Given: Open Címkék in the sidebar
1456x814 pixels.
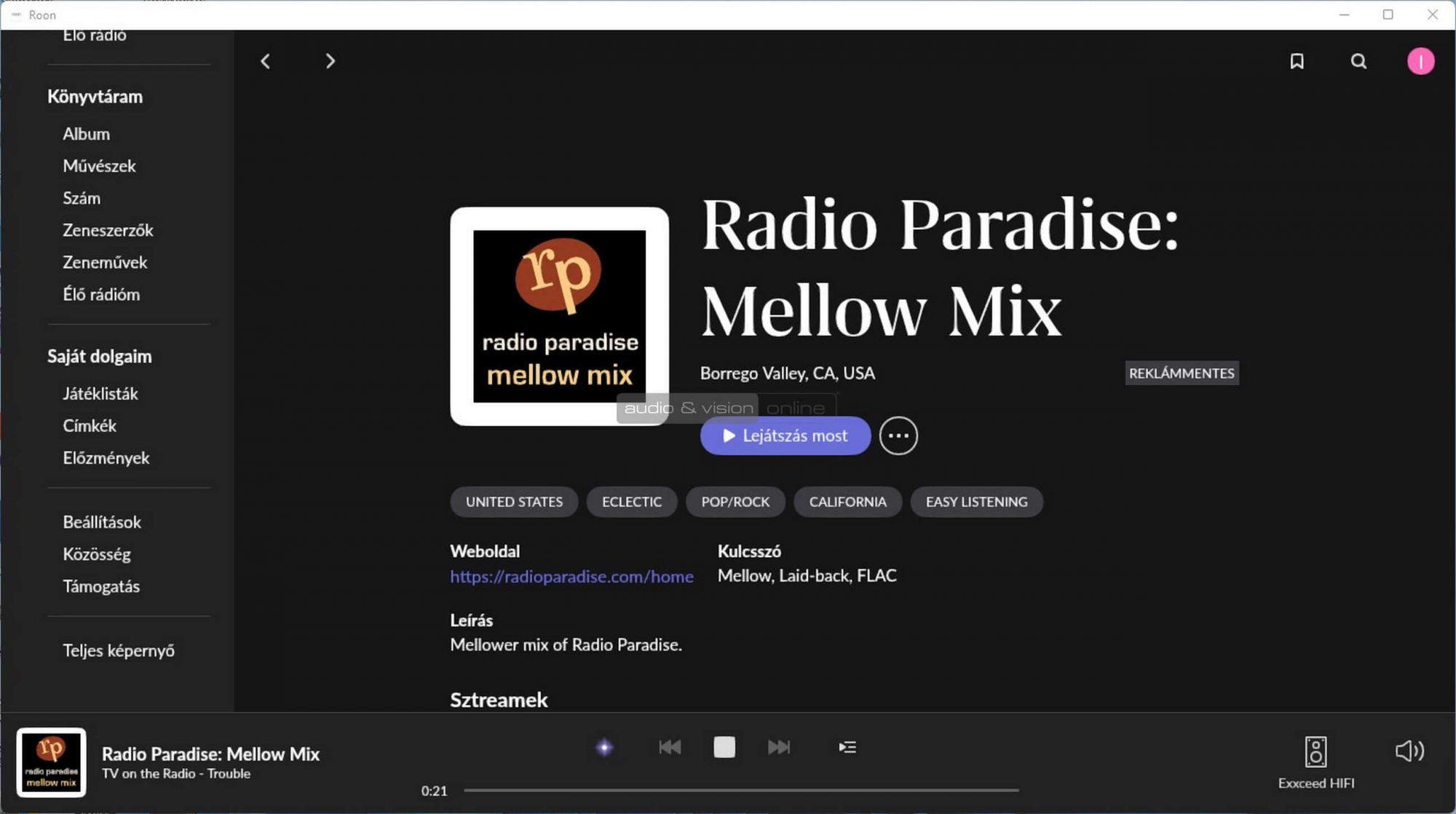Looking at the screenshot, I should click(x=90, y=426).
